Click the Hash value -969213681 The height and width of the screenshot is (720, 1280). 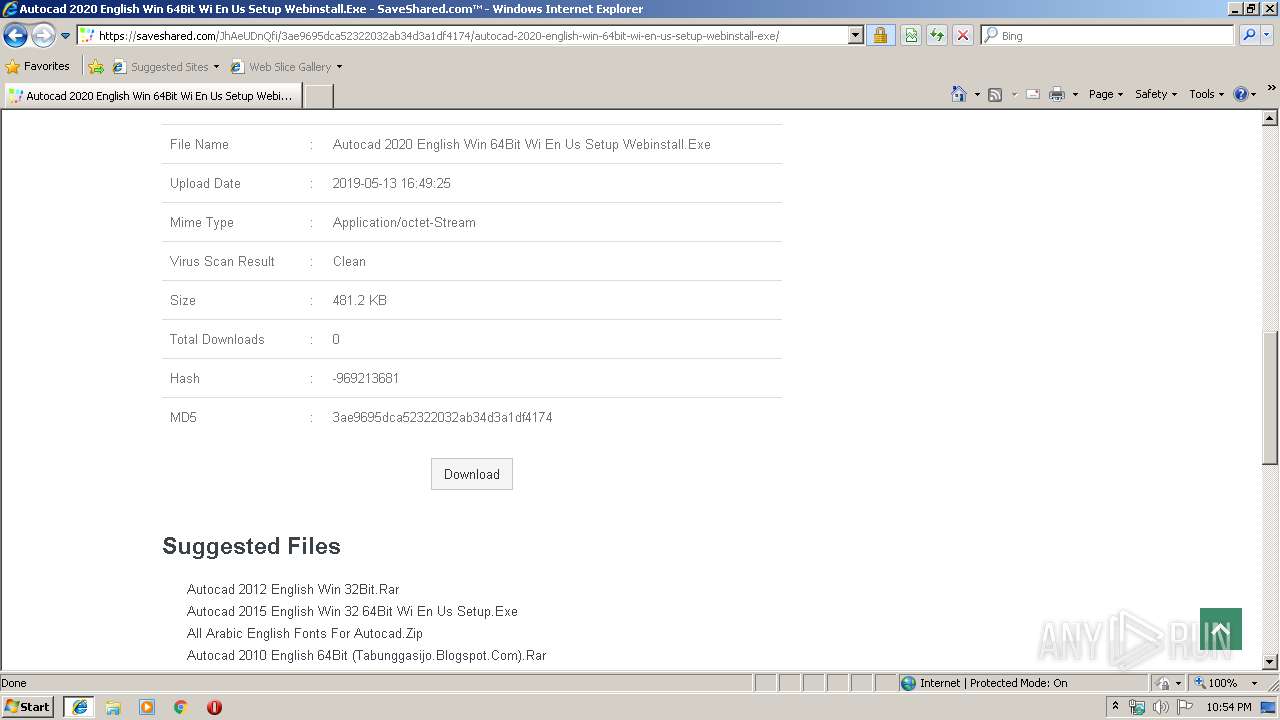(x=366, y=379)
